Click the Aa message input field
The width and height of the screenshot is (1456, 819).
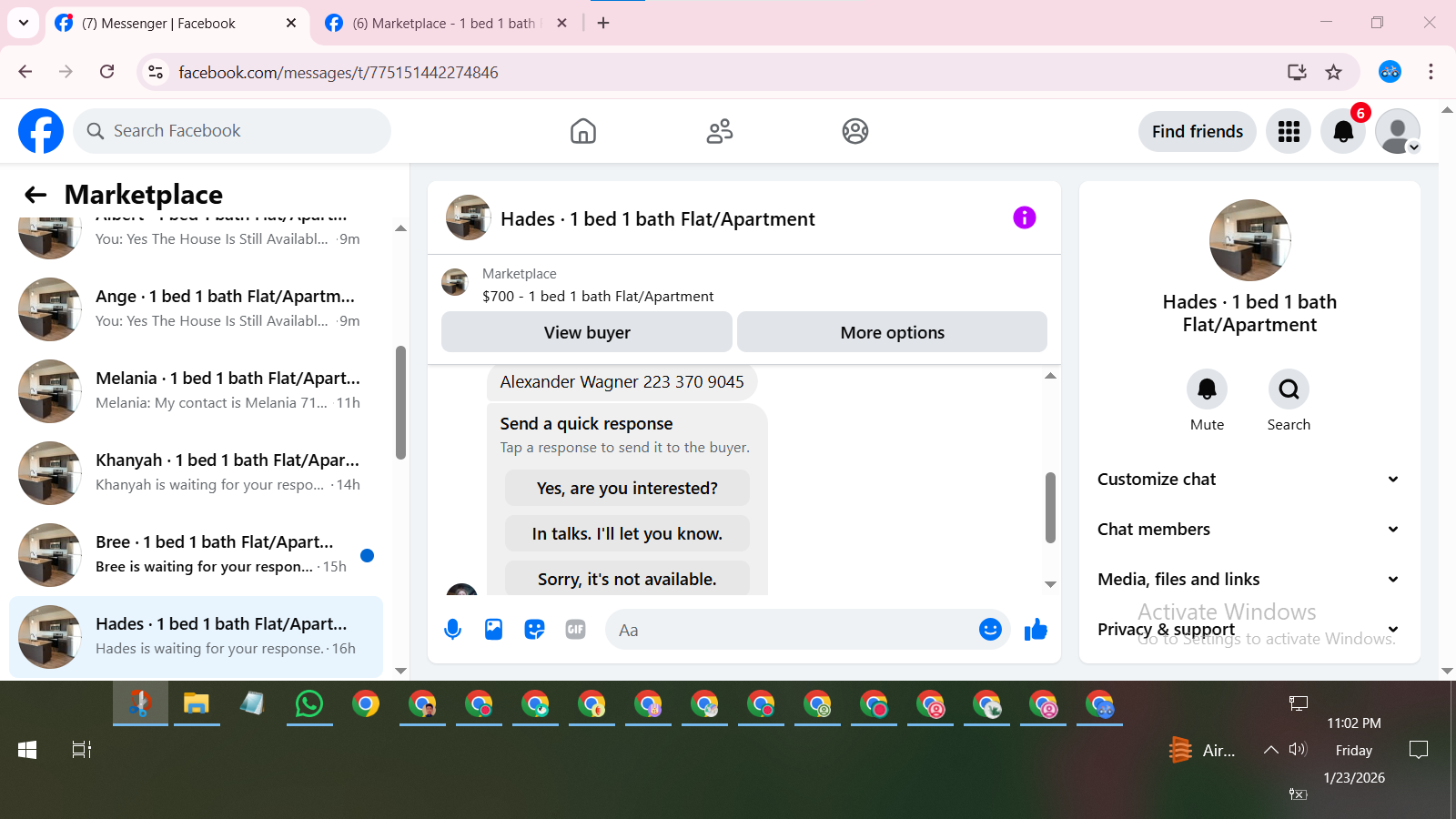[792, 630]
